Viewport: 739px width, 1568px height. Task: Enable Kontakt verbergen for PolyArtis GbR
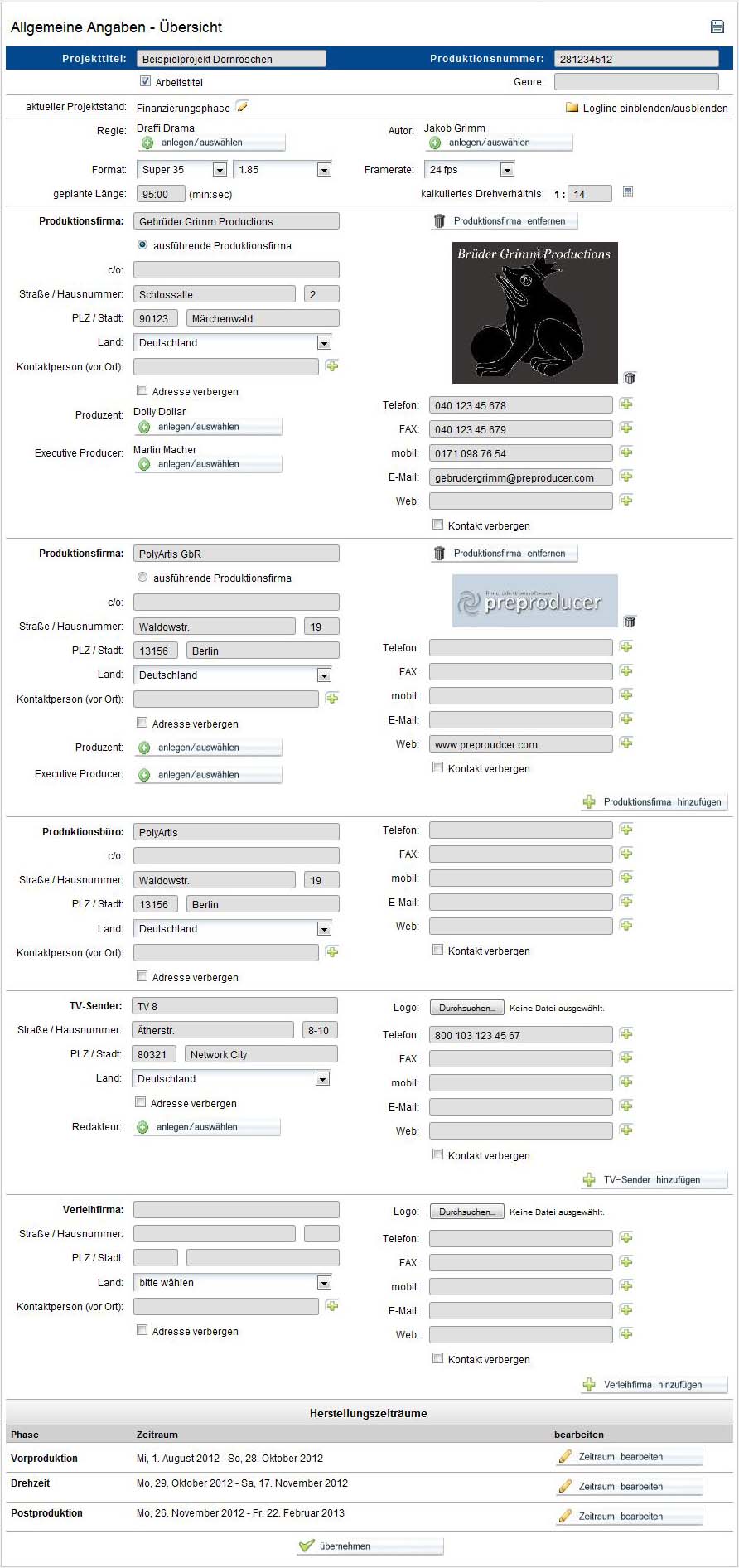click(x=437, y=767)
